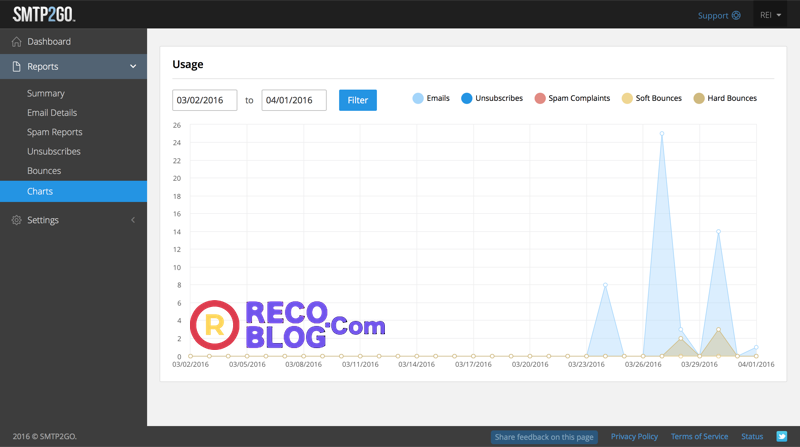
Task: Click the 8-email peak data point
Action: tap(605, 285)
